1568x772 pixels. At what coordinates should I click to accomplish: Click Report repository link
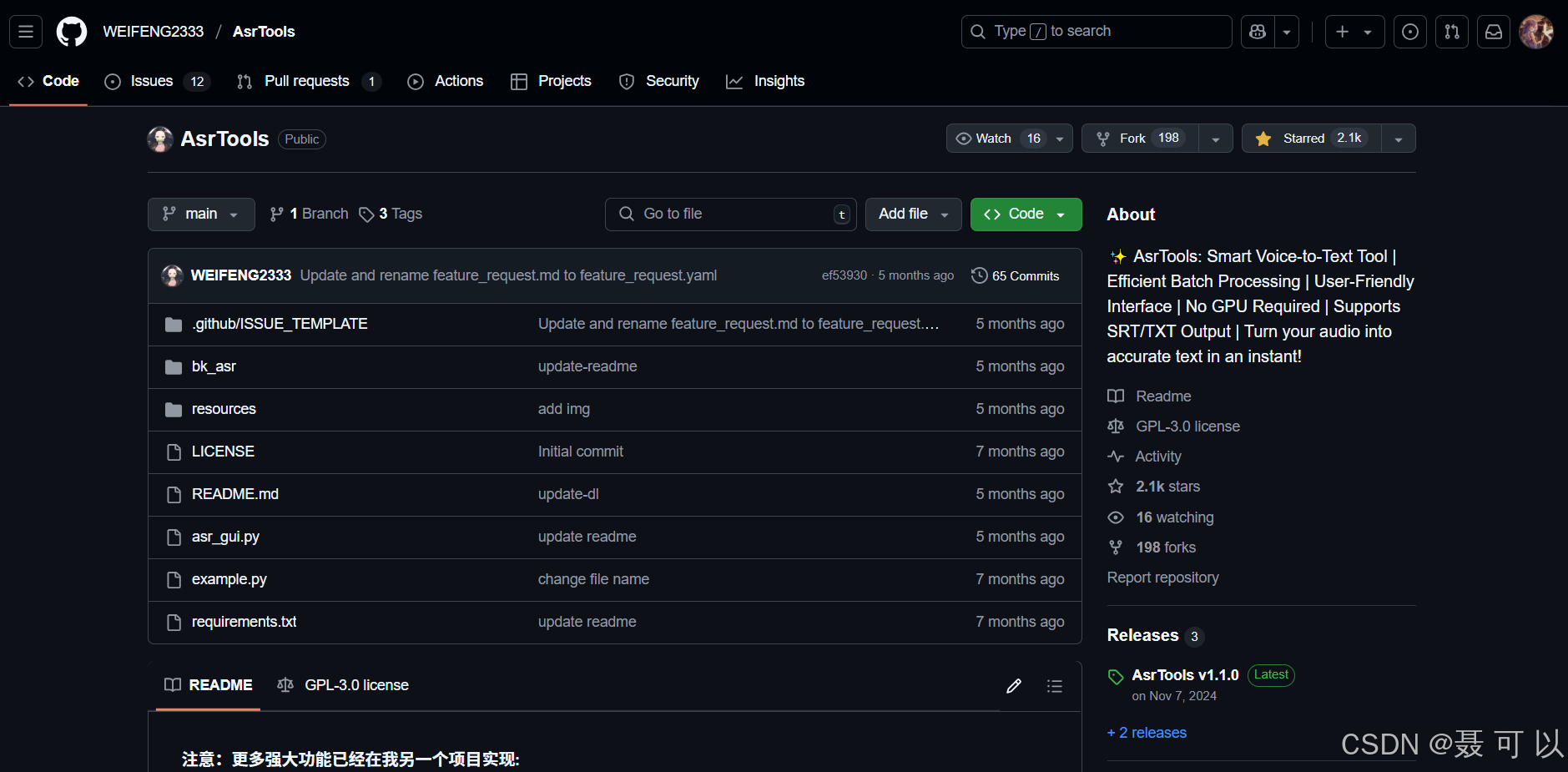1162,578
